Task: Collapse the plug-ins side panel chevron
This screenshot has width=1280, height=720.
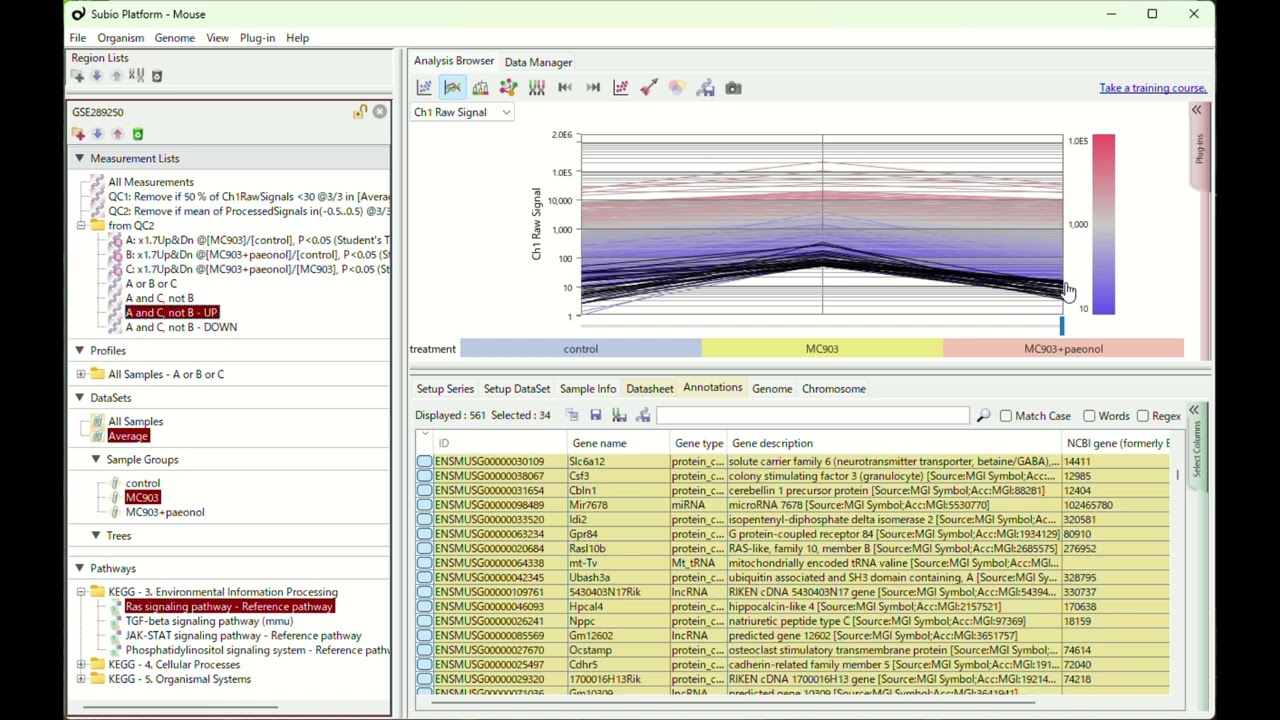Action: [x=1196, y=111]
